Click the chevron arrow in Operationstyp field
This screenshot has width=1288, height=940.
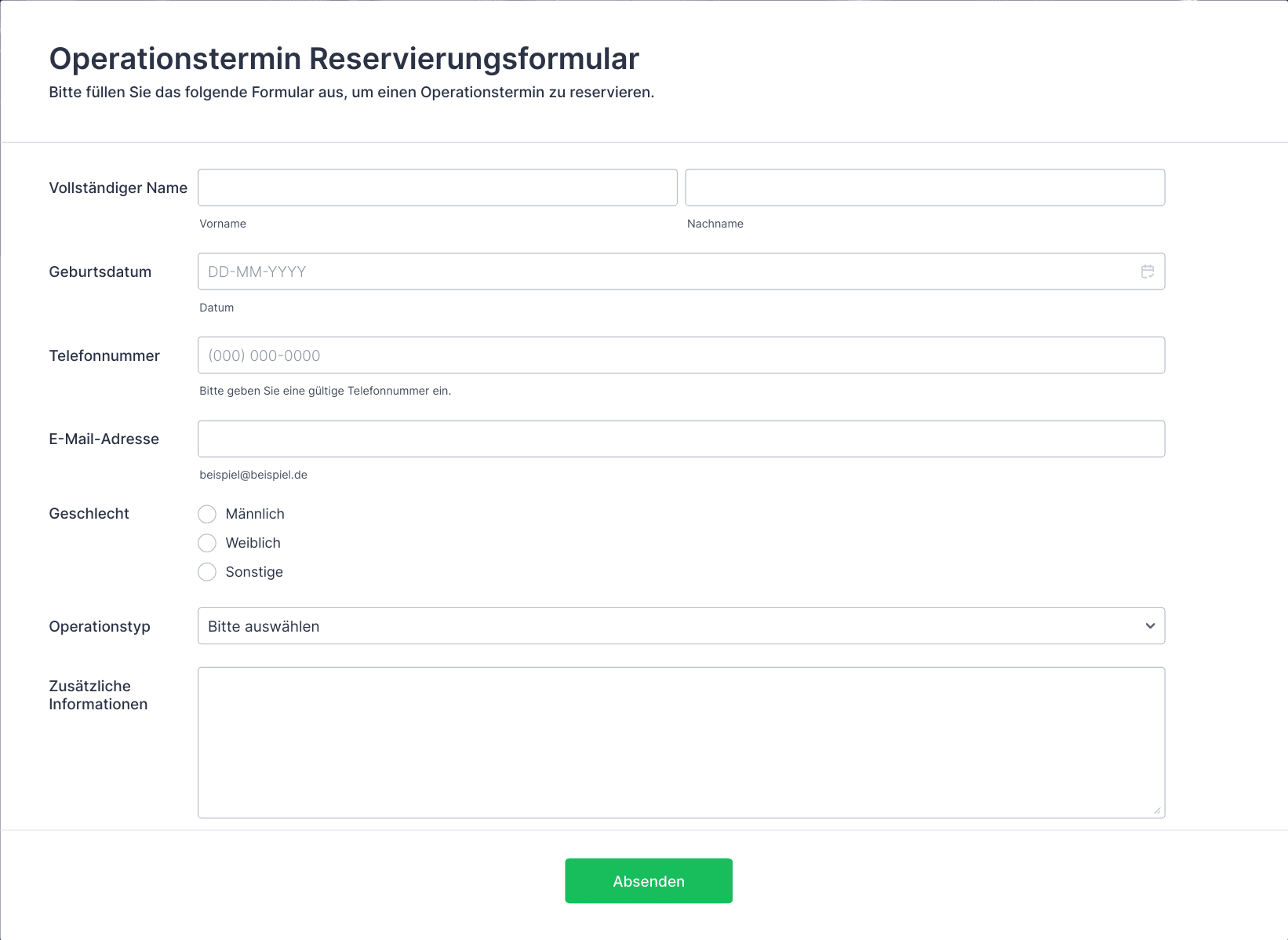[x=1150, y=626]
